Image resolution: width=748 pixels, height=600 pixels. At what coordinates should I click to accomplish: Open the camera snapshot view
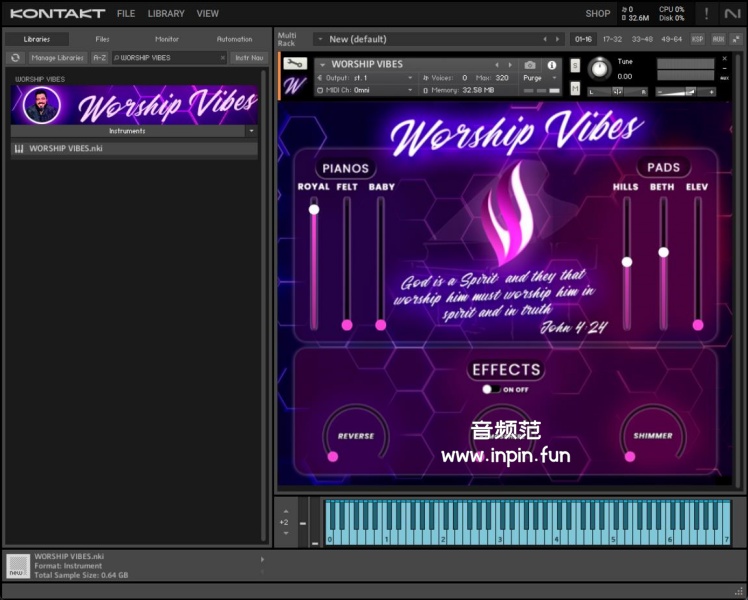(530, 65)
